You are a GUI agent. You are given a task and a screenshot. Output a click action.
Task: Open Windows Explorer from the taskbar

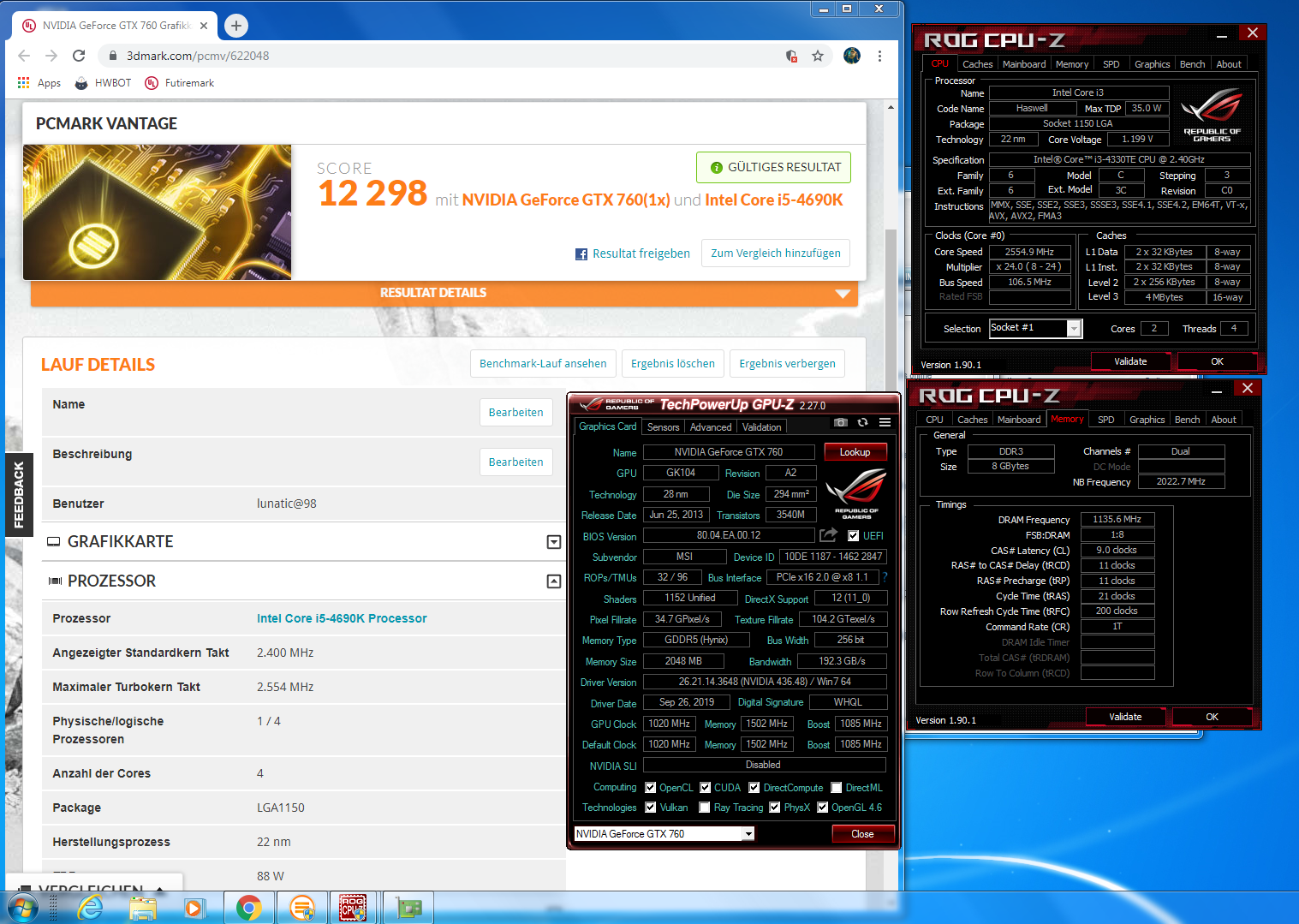(x=143, y=907)
